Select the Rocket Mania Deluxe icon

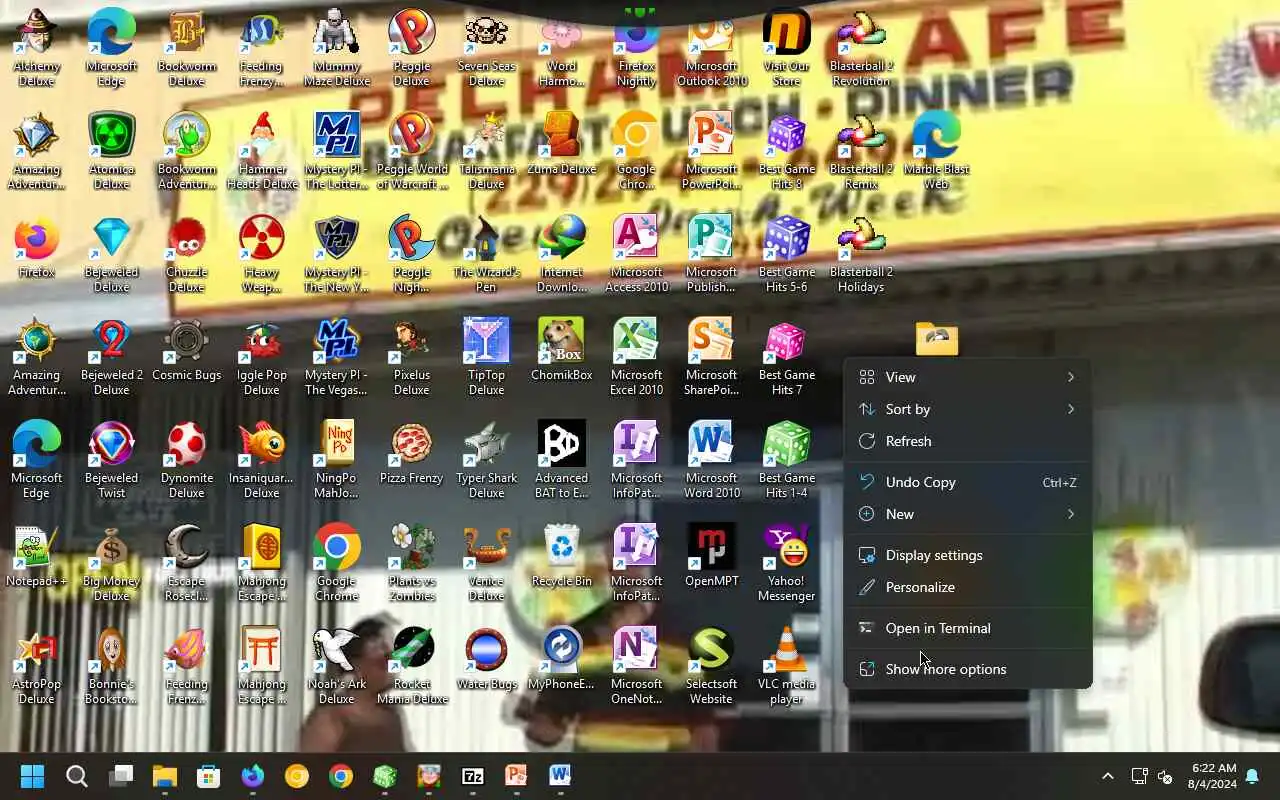tap(411, 666)
